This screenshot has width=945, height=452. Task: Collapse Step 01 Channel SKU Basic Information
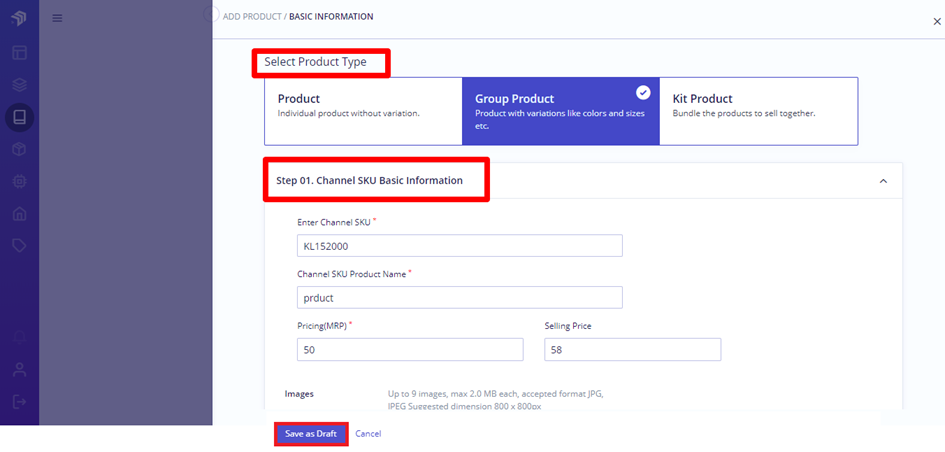[883, 181]
